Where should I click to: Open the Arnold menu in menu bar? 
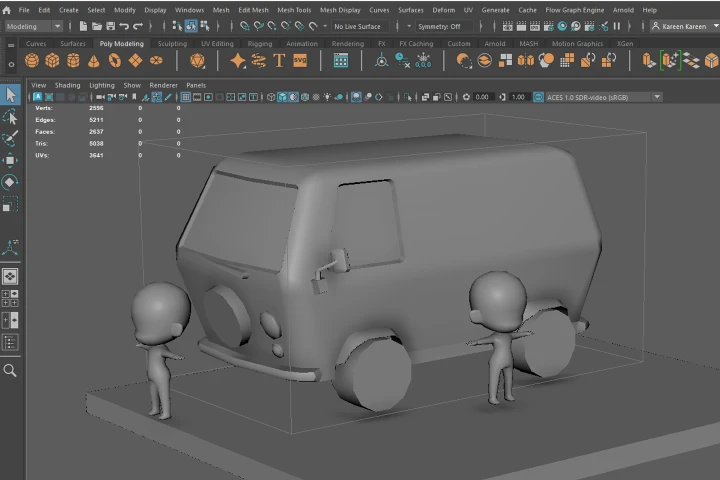(x=623, y=10)
